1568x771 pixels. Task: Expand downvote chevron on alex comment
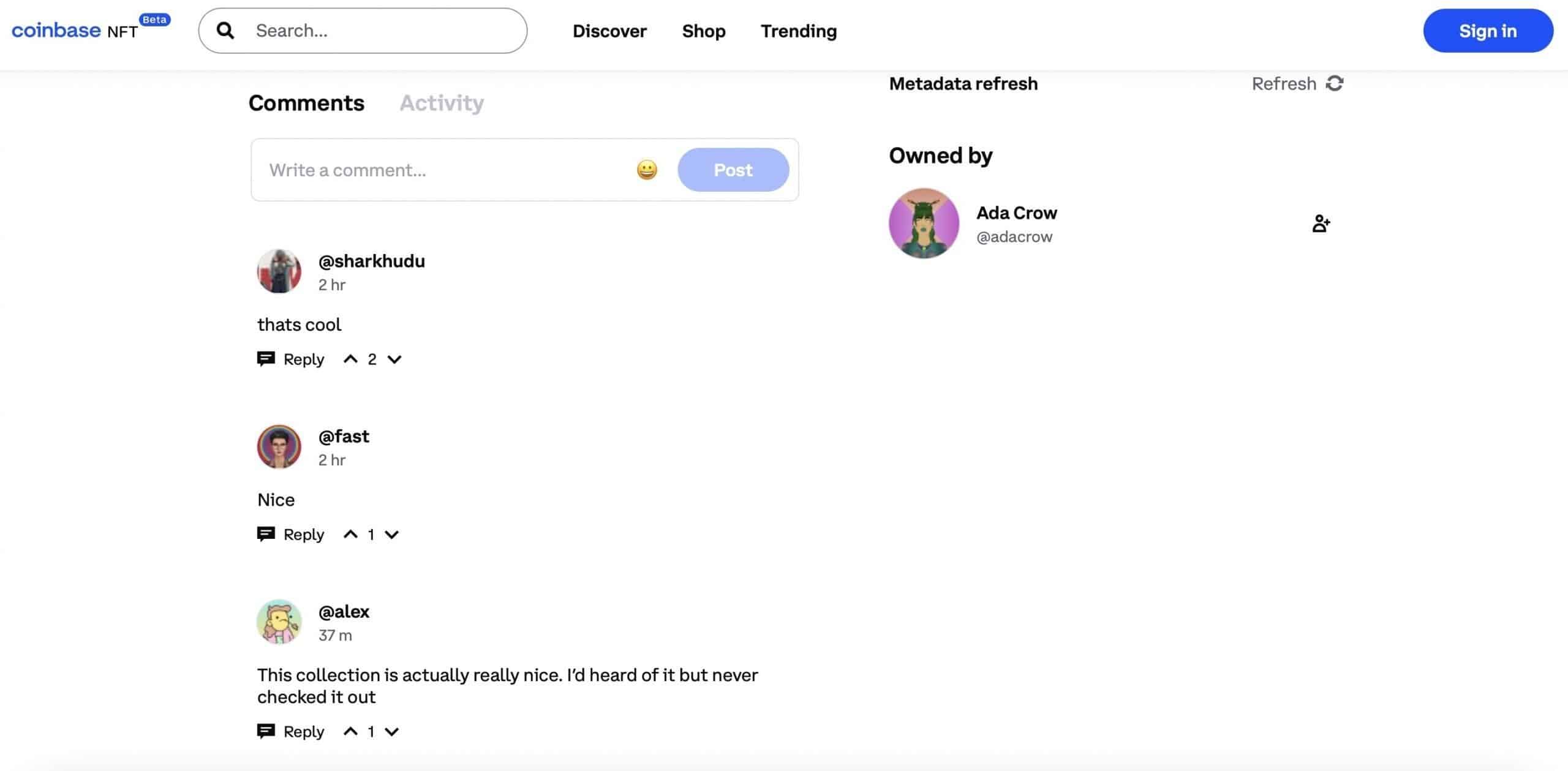click(393, 731)
